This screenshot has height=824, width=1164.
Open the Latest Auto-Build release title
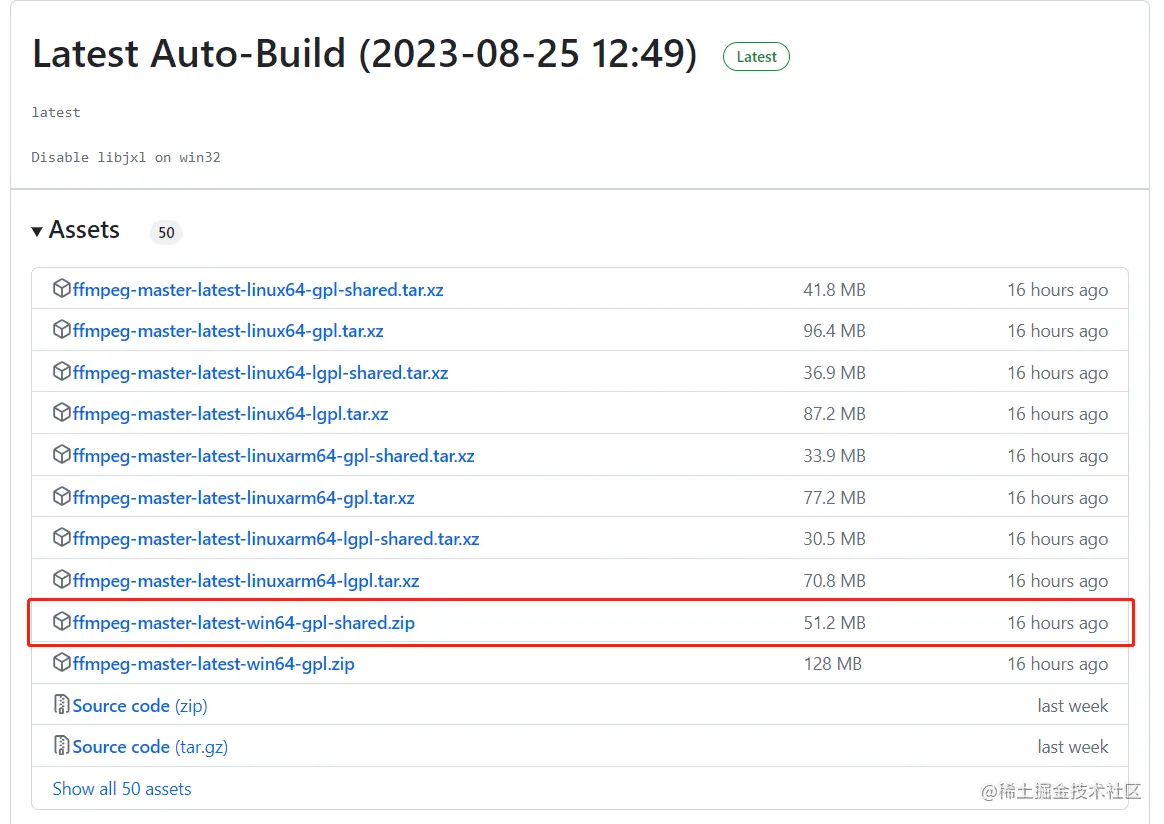364,54
